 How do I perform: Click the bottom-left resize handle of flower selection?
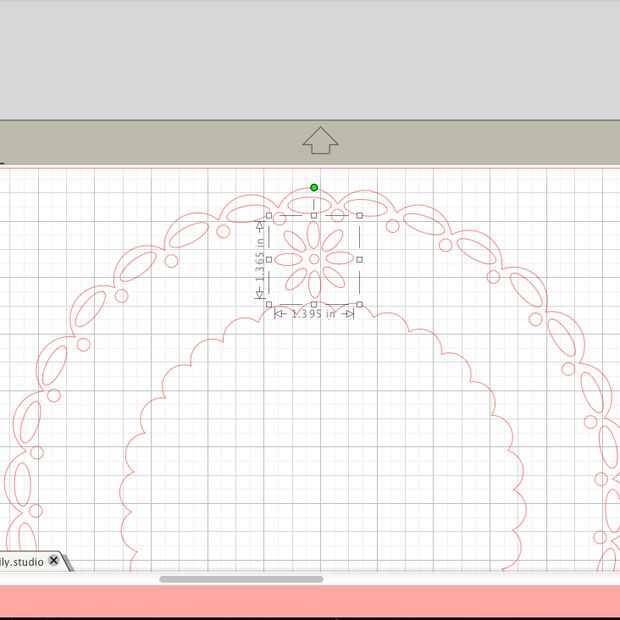pyautogui.click(x=269, y=304)
